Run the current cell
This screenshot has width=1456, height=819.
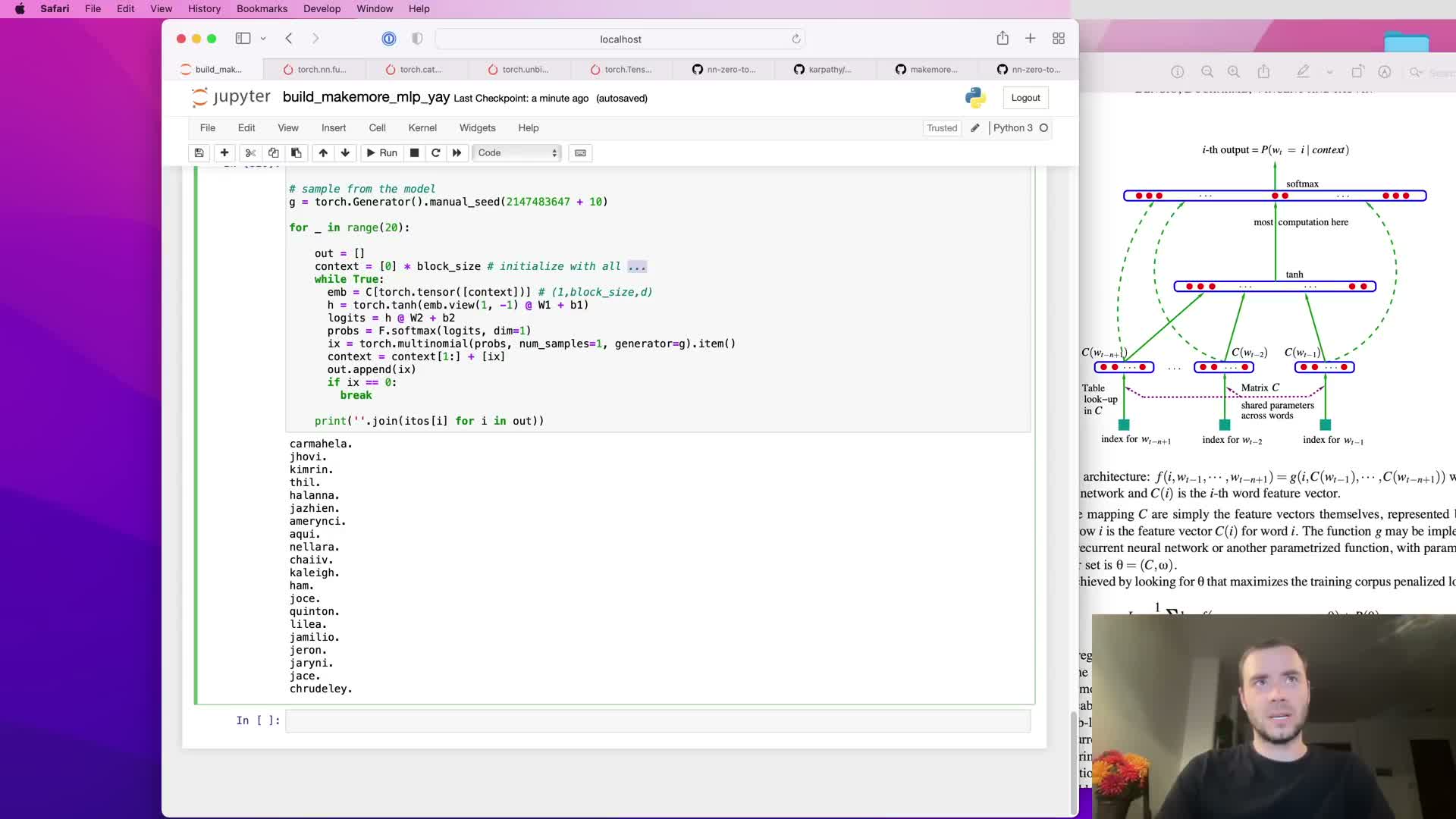coord(381,152)
